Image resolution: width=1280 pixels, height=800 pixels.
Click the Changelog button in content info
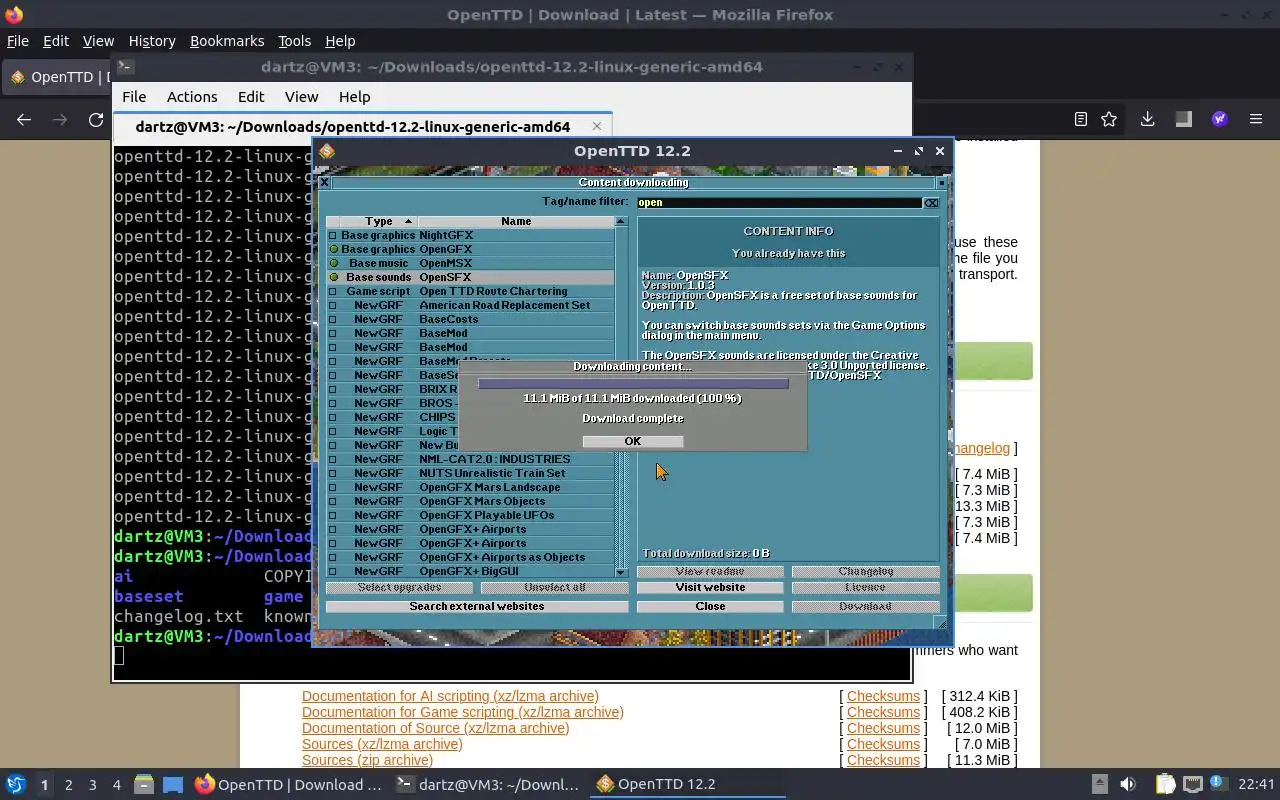pos(866,571)
